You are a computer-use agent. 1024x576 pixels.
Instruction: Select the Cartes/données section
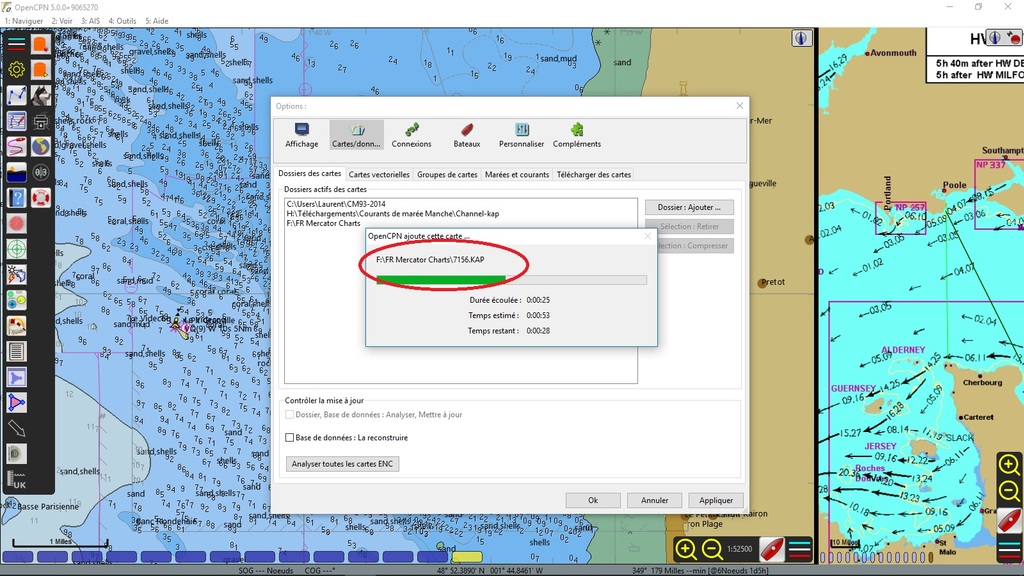356,135
